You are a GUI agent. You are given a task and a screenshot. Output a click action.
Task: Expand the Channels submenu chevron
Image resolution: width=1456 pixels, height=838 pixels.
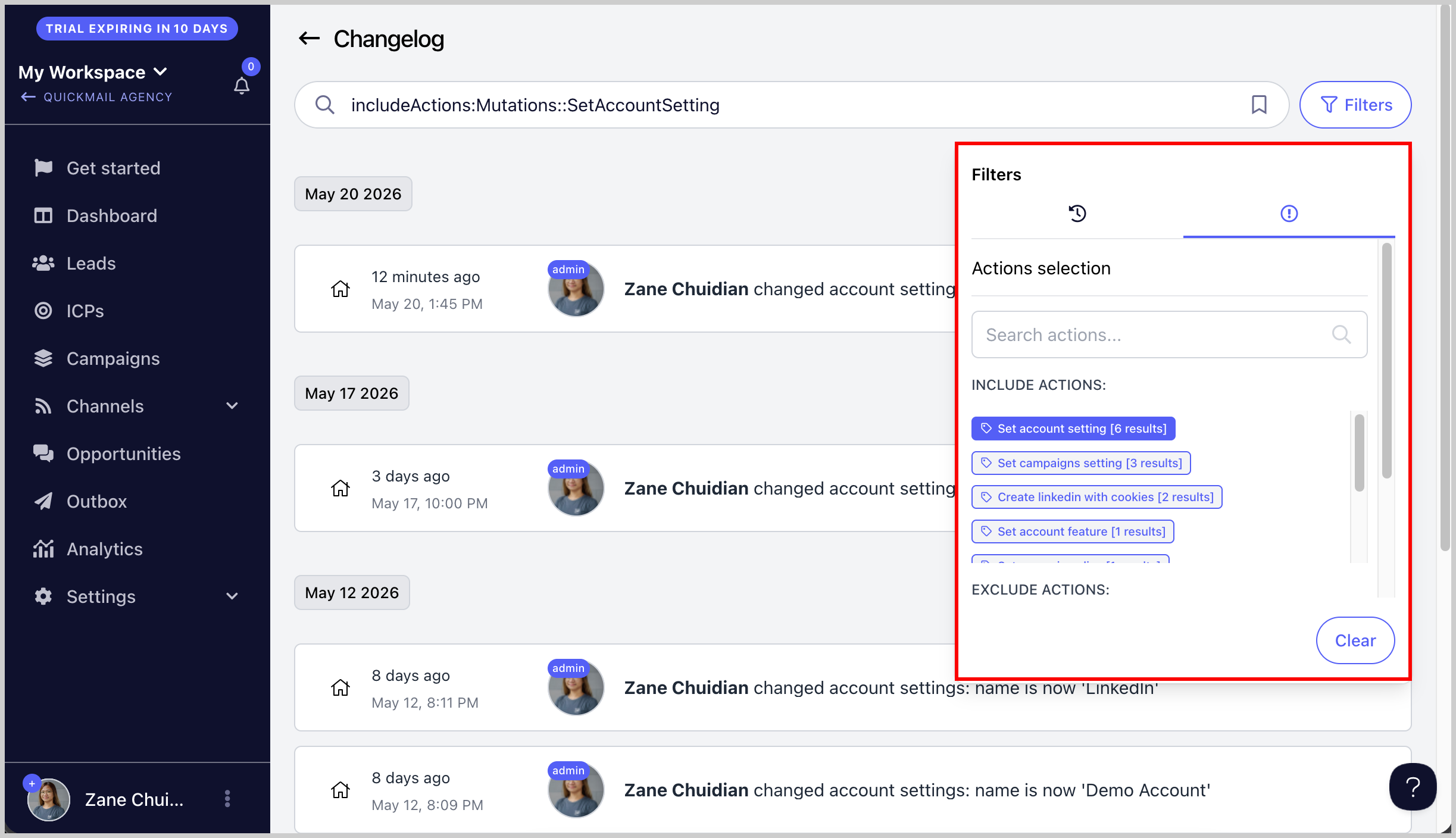pos(232,406)
